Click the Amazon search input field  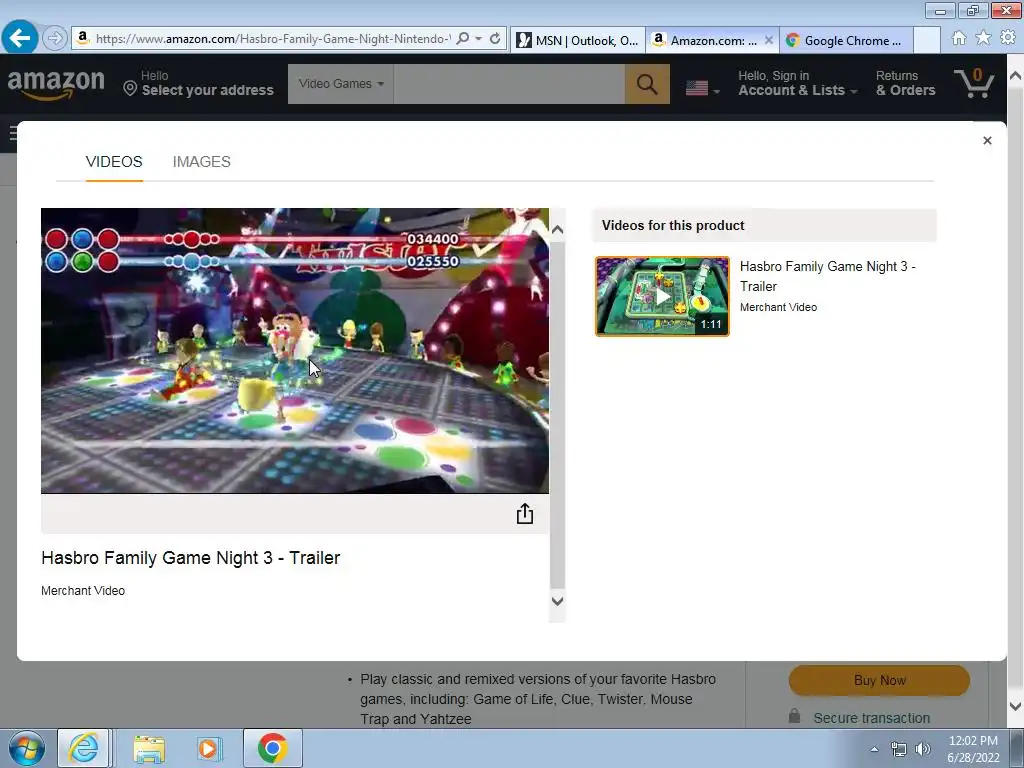509,84
